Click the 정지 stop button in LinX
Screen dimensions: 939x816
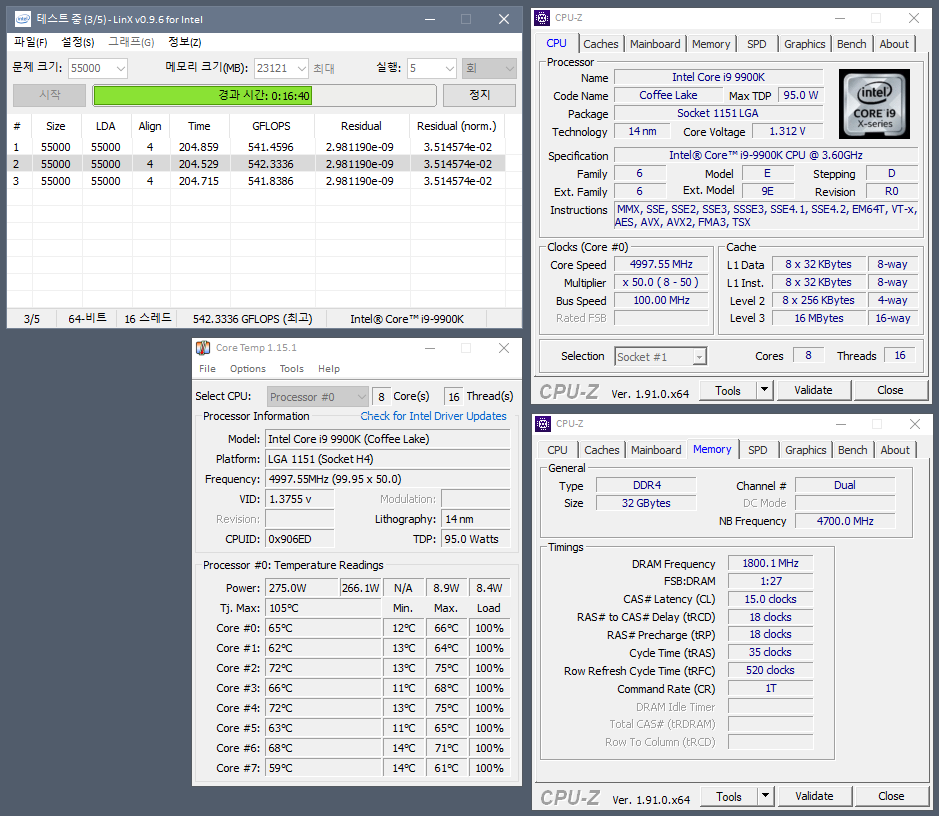[480, 95]
